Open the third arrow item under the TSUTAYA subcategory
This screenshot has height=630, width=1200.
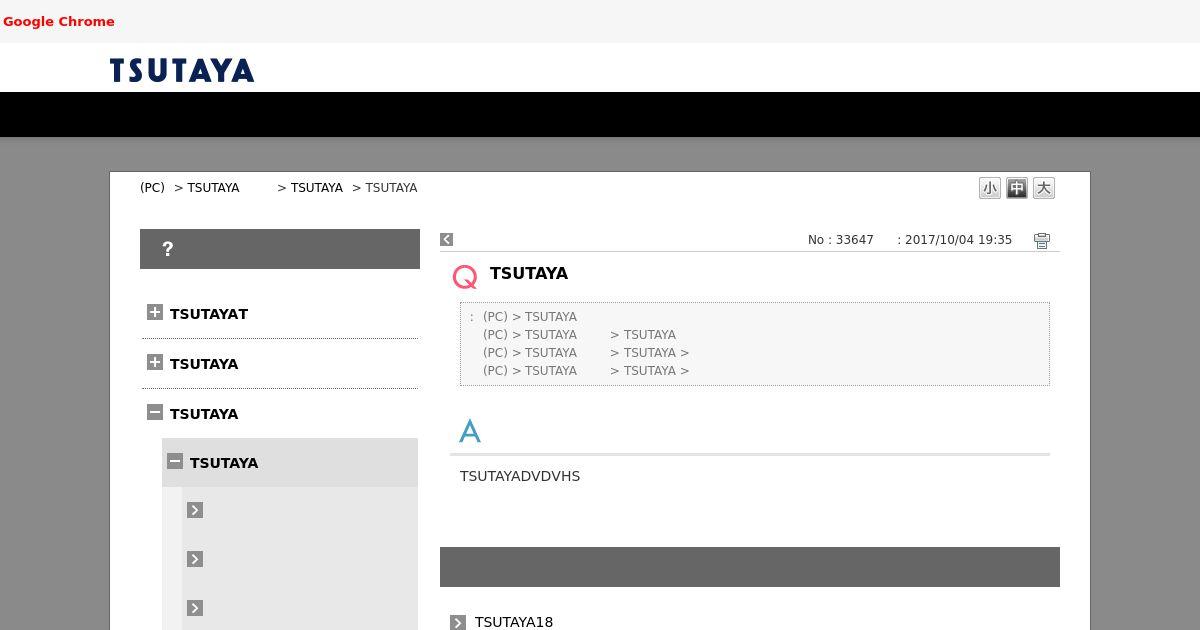click(x=195, y=608)
